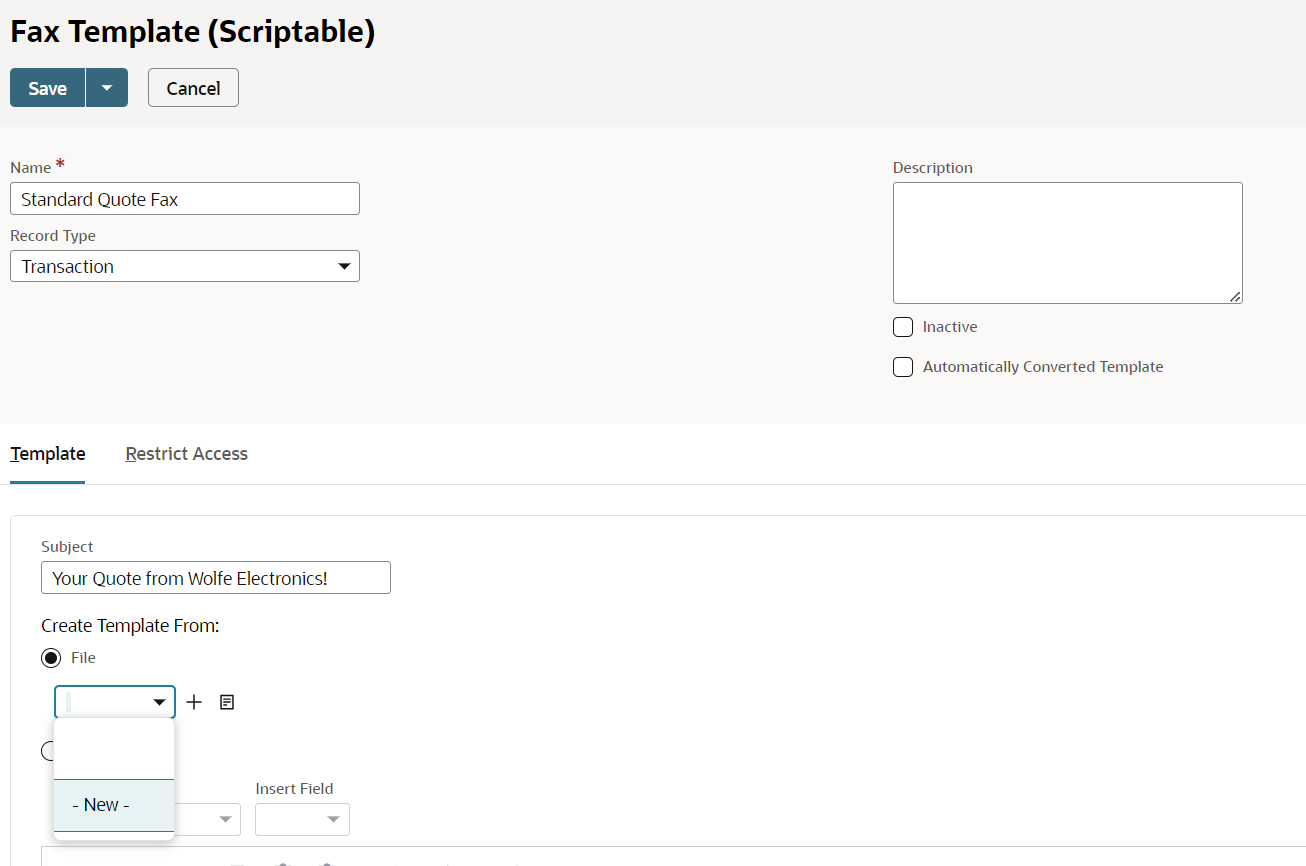Click the 'Fax Template (Scriptable)' page title

click(192, 31)
